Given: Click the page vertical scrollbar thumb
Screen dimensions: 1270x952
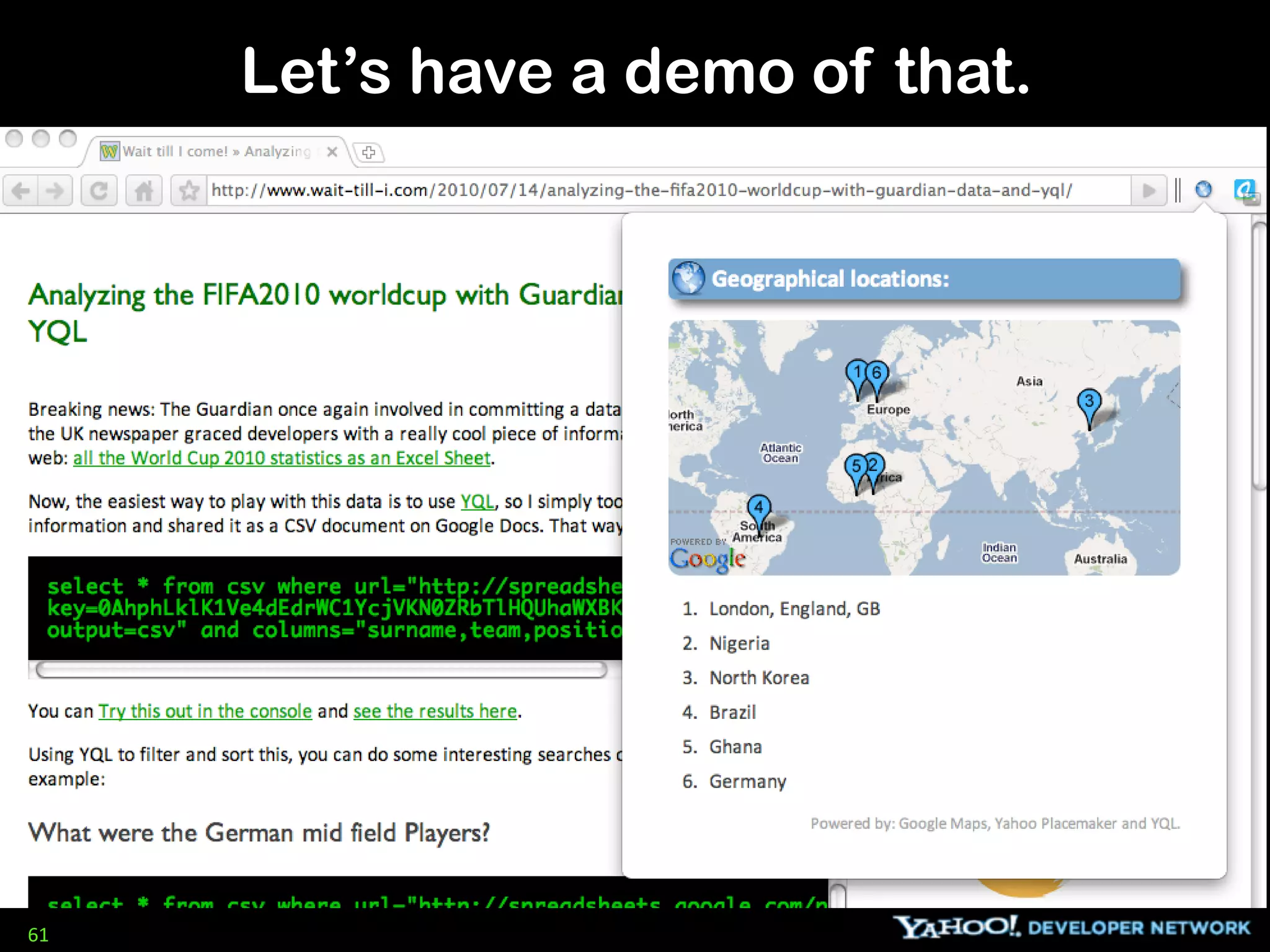Looking at the screenshot, I should 1259,356.
